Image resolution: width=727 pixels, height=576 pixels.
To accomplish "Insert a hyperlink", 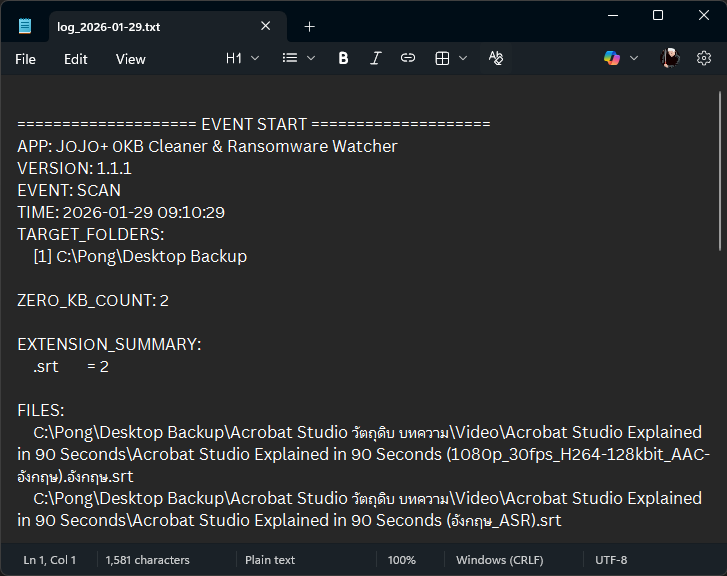I will click(408, 58).
